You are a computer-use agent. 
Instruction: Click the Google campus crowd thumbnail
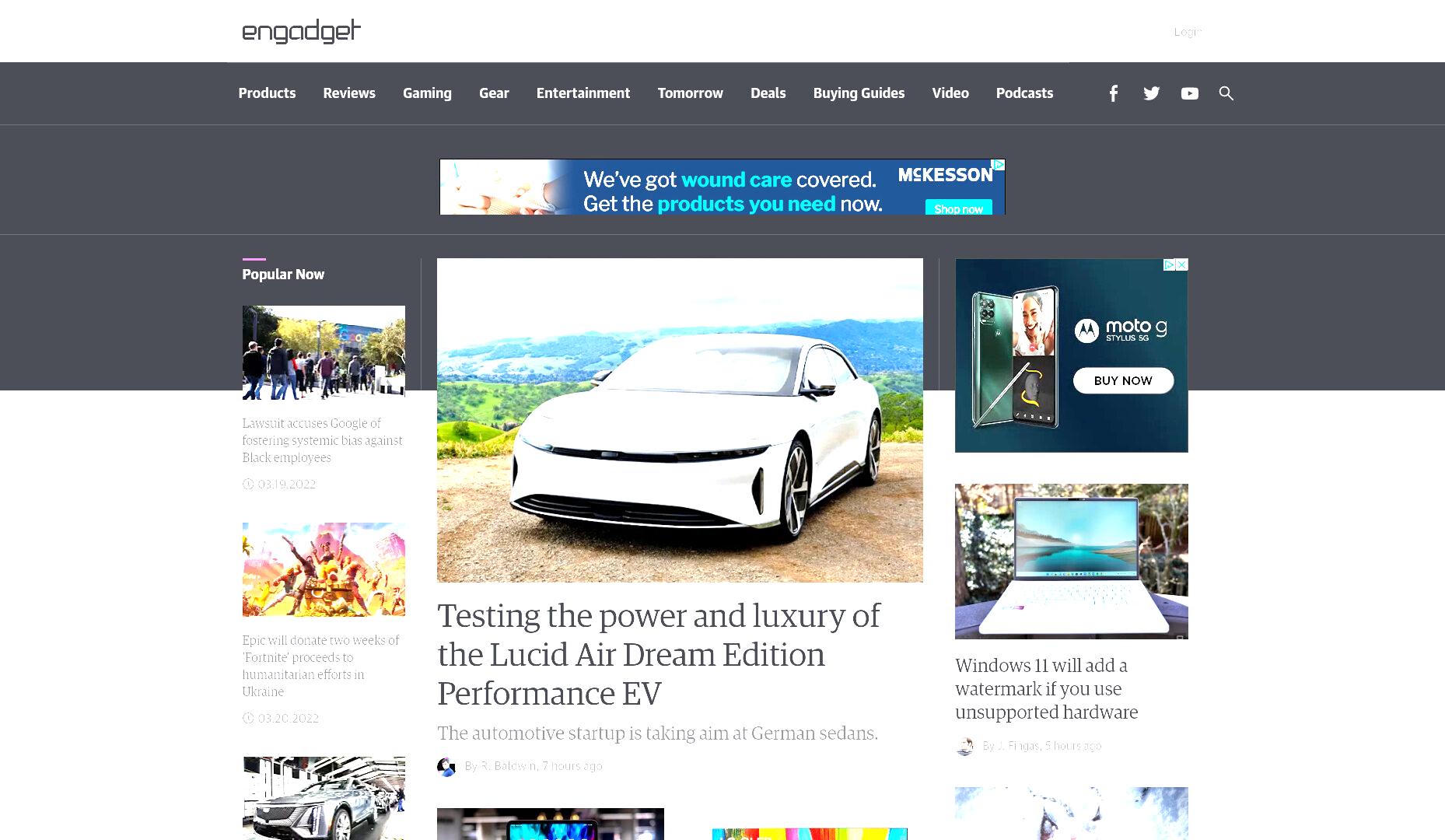point(324,352)
